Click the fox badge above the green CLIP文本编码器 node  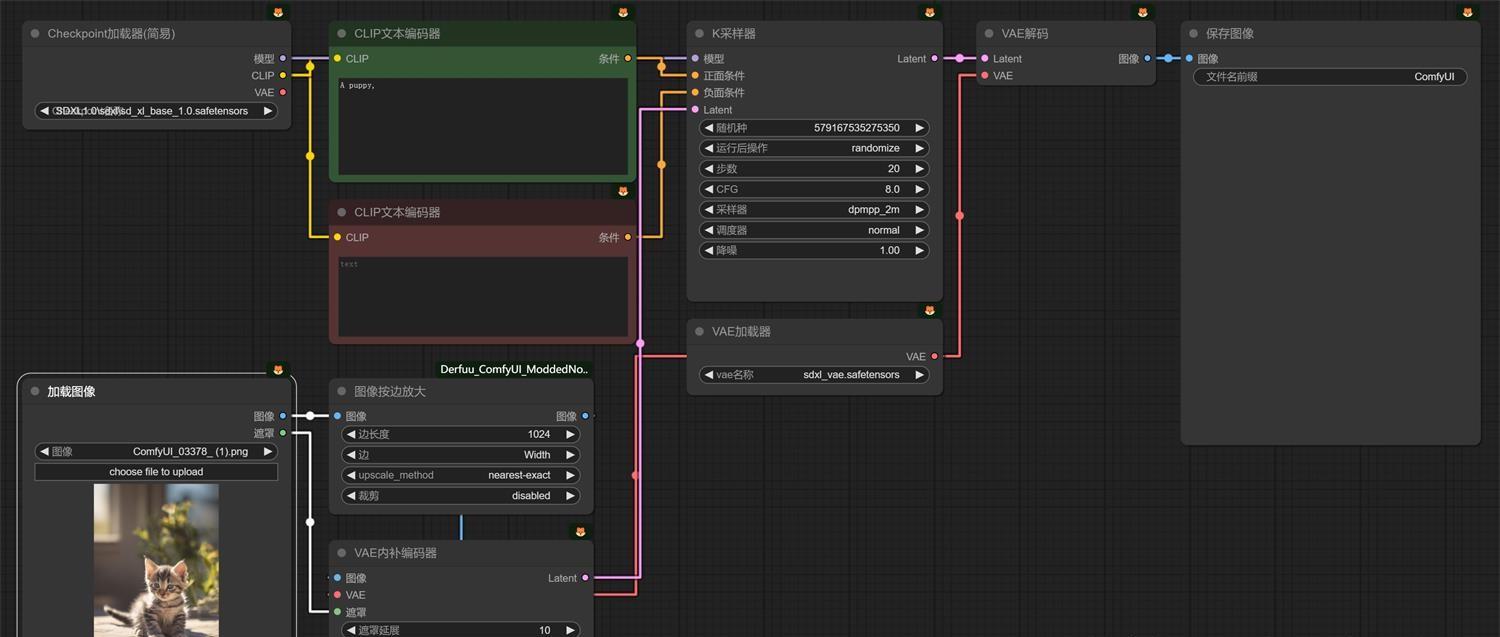[623, 12]
